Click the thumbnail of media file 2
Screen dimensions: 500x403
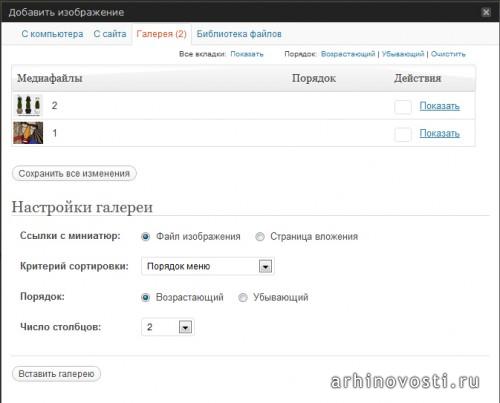[x=28, y=105]
